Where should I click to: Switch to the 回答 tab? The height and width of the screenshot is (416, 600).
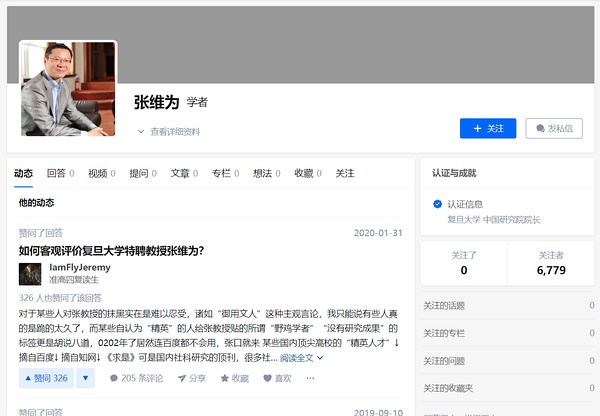[x=60, y=173]
